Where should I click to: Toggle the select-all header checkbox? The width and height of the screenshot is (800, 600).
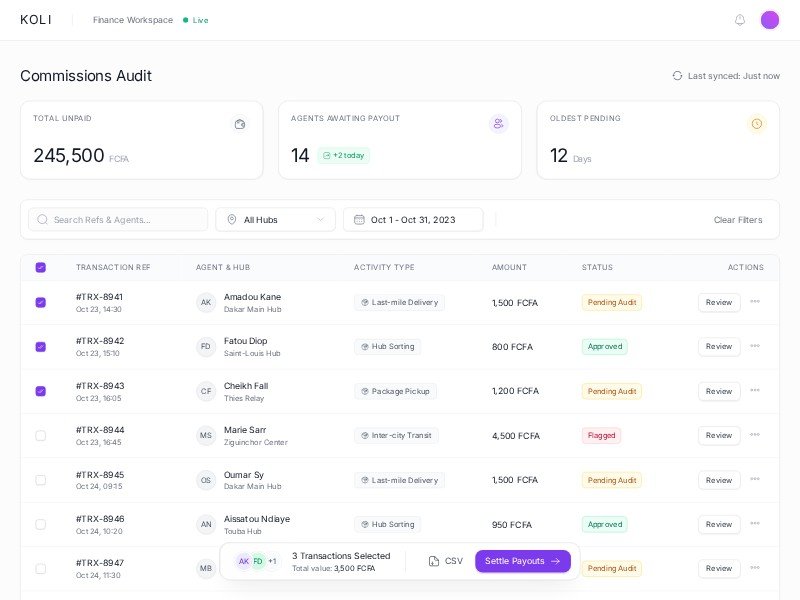pyautogui.click(x=41, y=268)
